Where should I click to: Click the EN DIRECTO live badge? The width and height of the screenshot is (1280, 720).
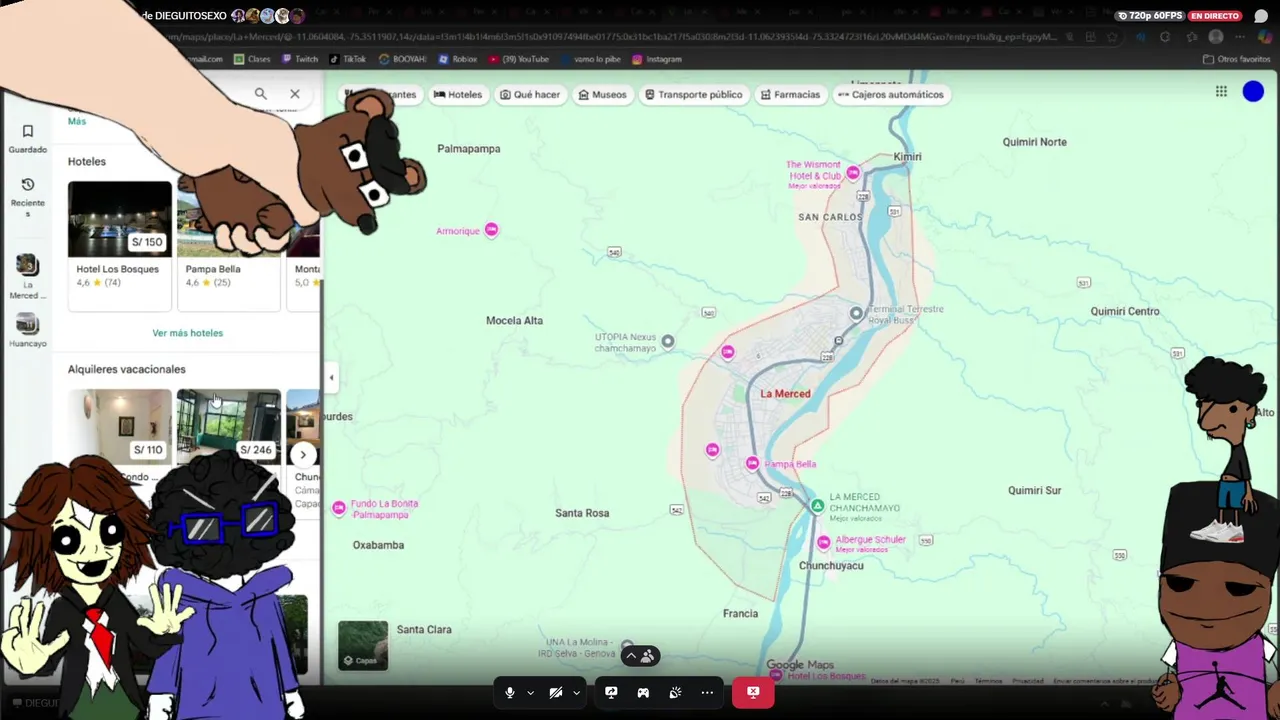click(1215, 16)
